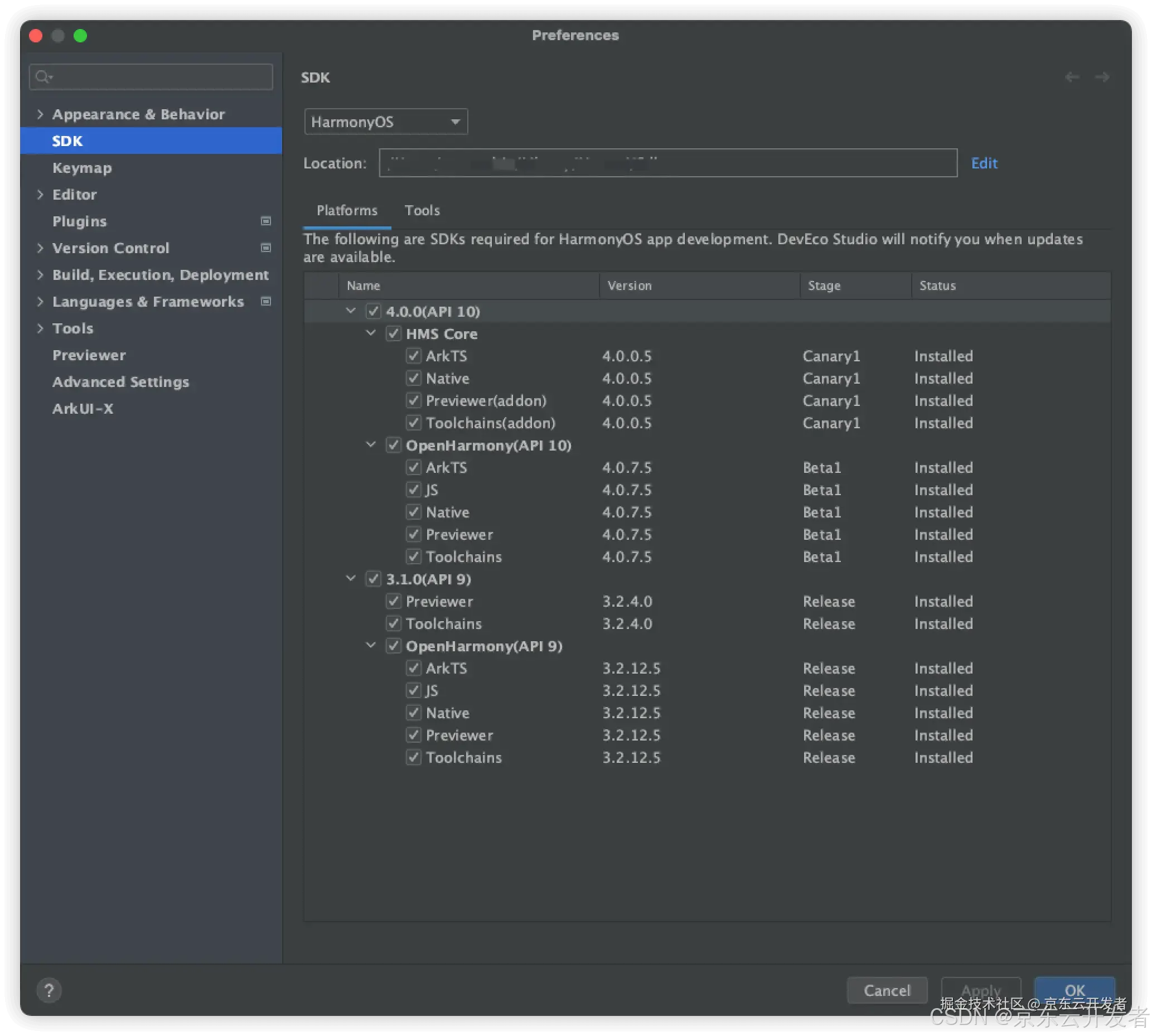The image size is (1152, 1036).
Task: Uncheck Toolchains 3.2.4.0 checkbox
Action: coord(393,623)
